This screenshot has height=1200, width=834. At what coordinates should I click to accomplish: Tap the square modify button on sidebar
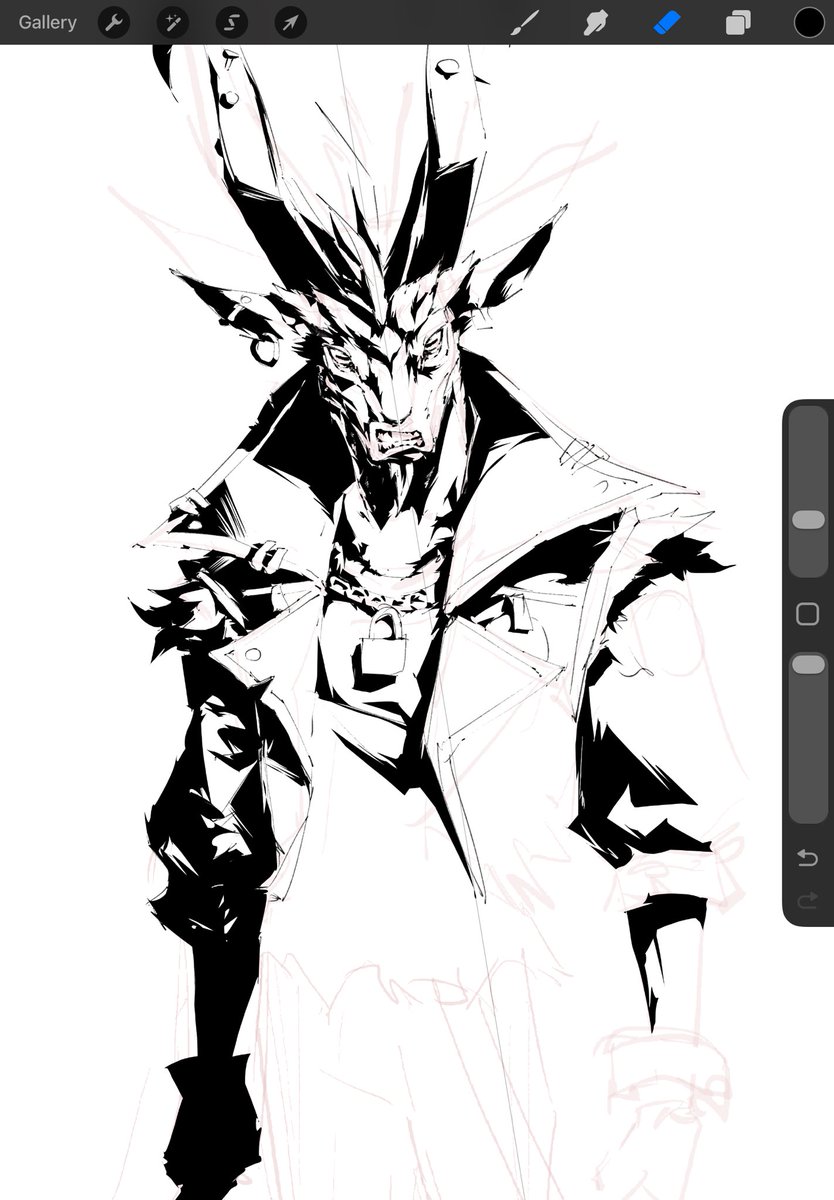coord(807,614)
